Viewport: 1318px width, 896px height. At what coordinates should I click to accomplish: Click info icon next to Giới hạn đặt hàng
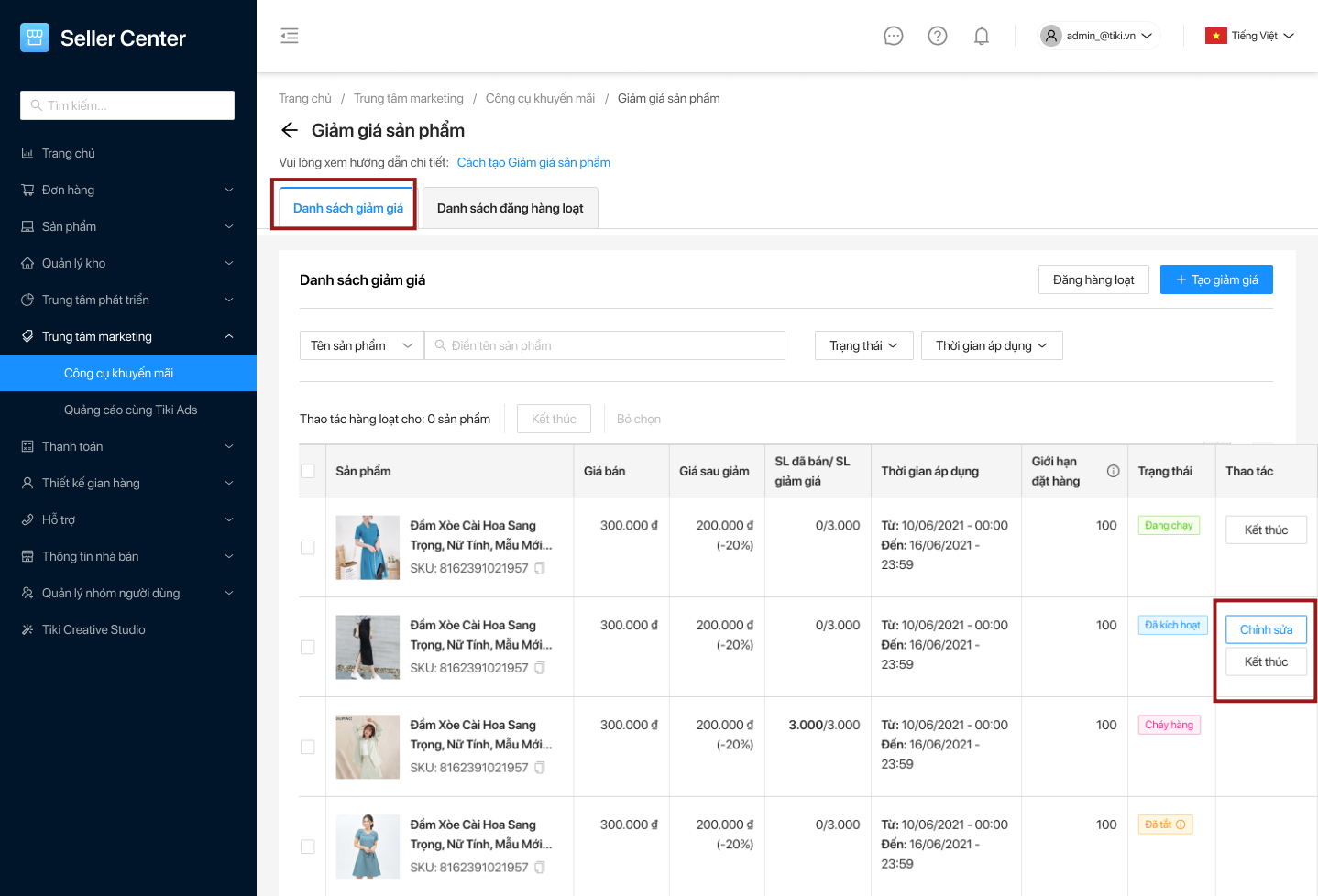click(1113, 471)
